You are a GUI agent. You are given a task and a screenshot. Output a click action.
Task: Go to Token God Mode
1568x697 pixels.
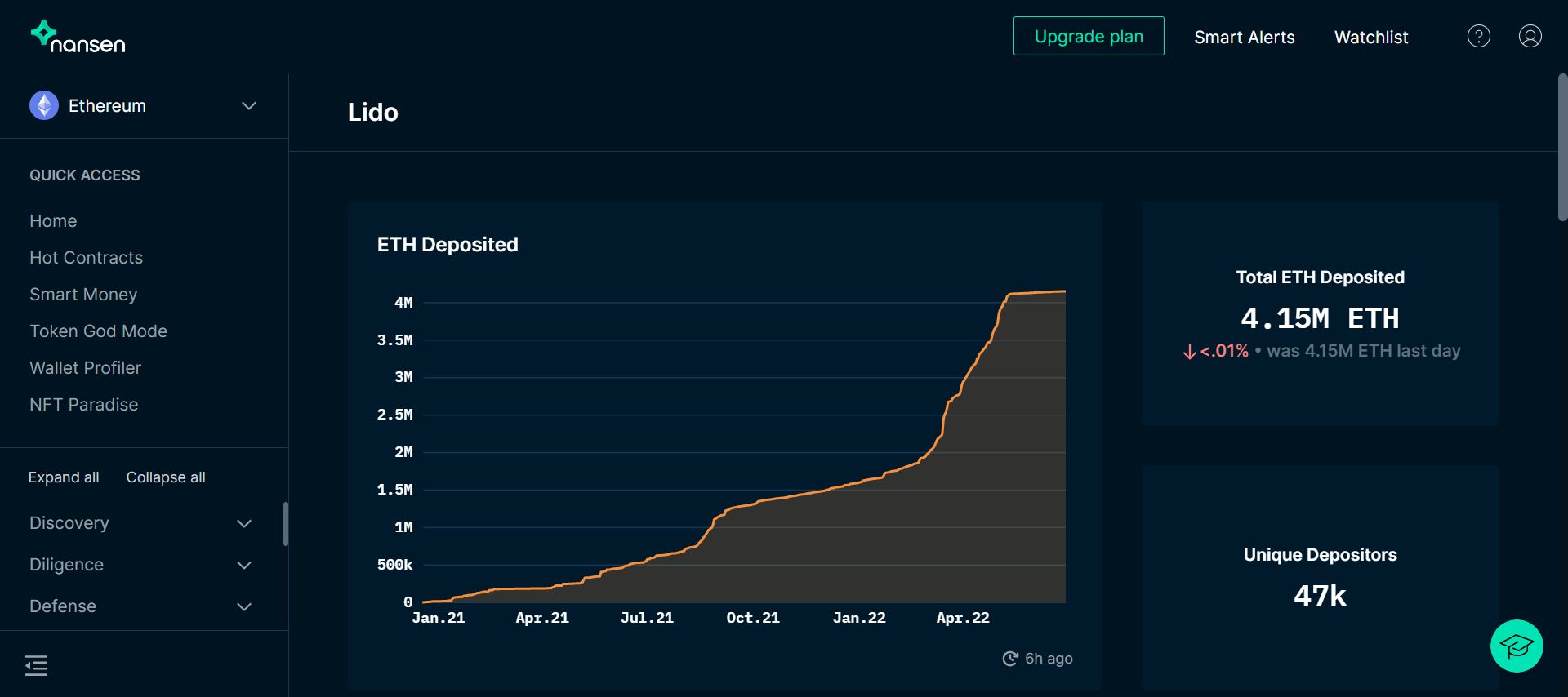[x=98, y=331]
